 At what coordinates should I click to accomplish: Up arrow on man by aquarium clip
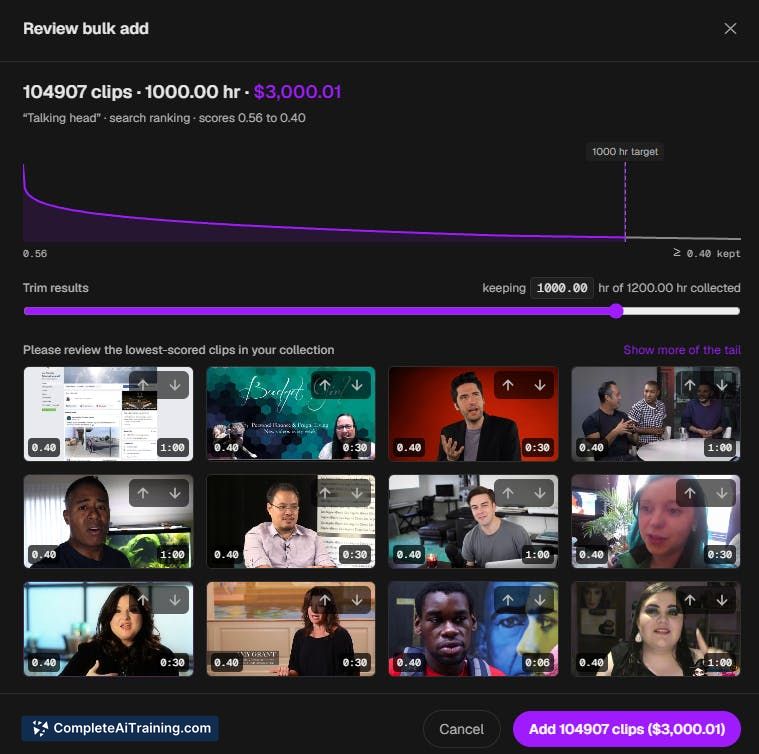[x=143, y=493]
